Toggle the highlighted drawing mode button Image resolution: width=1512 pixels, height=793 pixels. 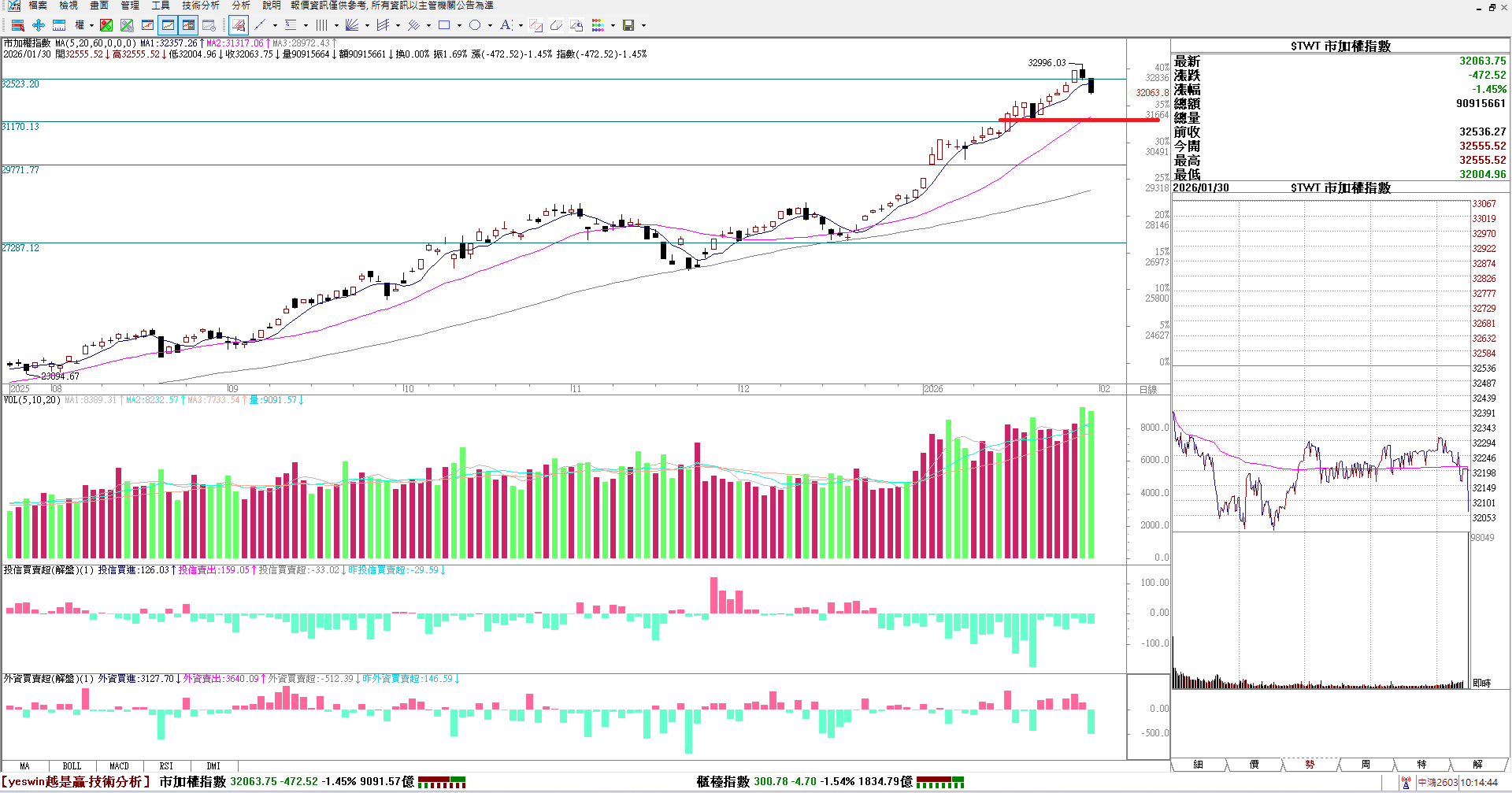coord(239,25)
